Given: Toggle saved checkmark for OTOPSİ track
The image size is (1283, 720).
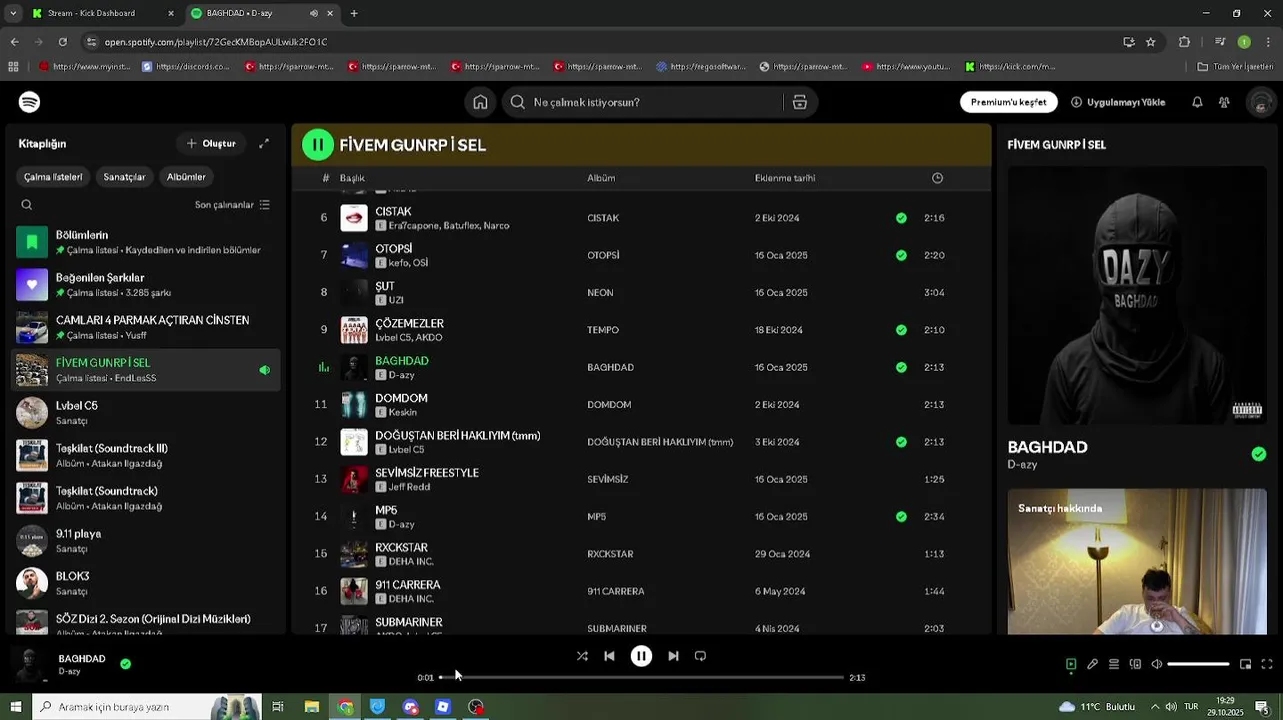Looking at the screenshot, I should pyautogui.click(x=901, y=255).
